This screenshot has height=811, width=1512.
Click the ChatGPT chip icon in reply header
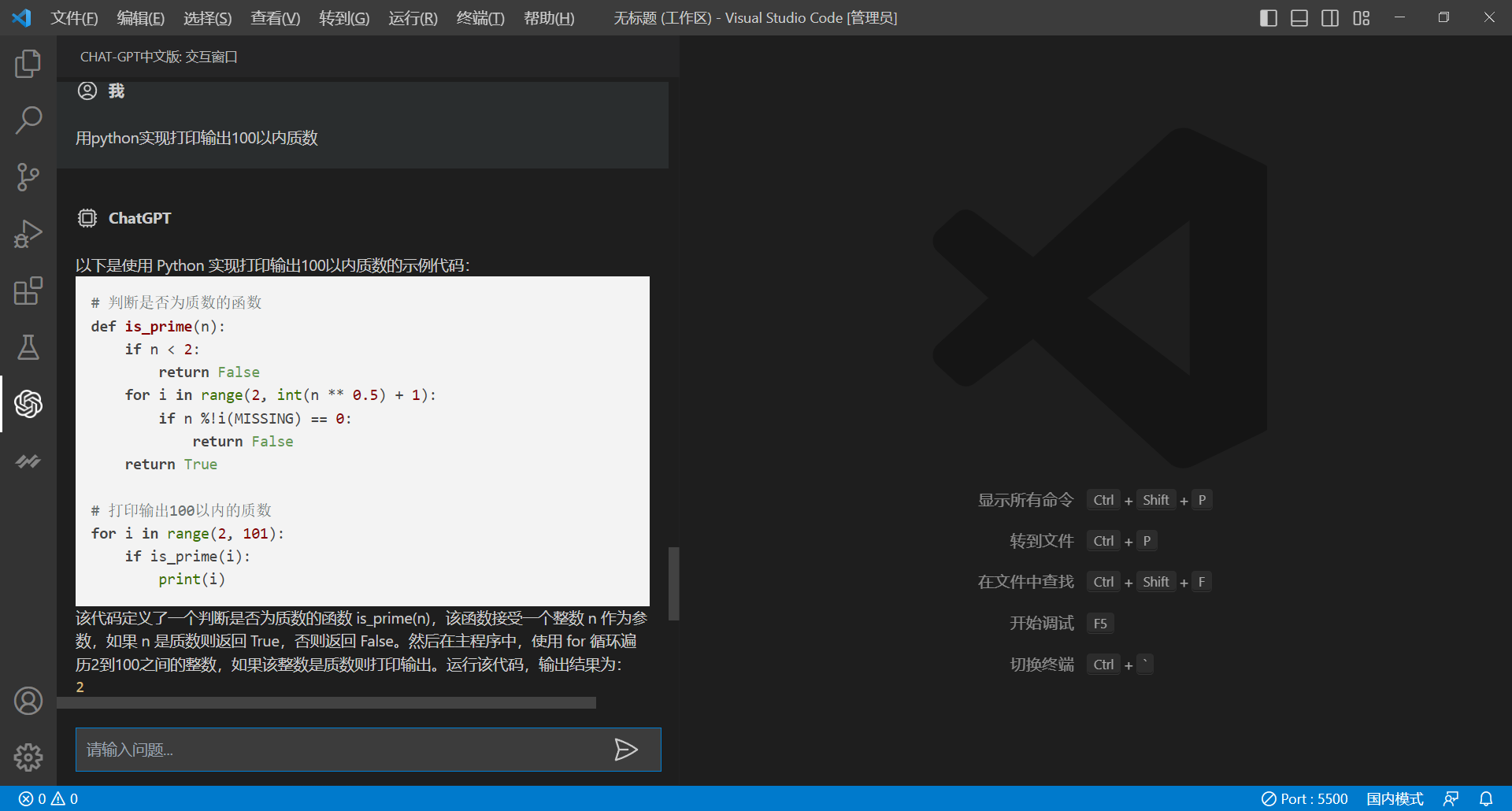[87, 218]
